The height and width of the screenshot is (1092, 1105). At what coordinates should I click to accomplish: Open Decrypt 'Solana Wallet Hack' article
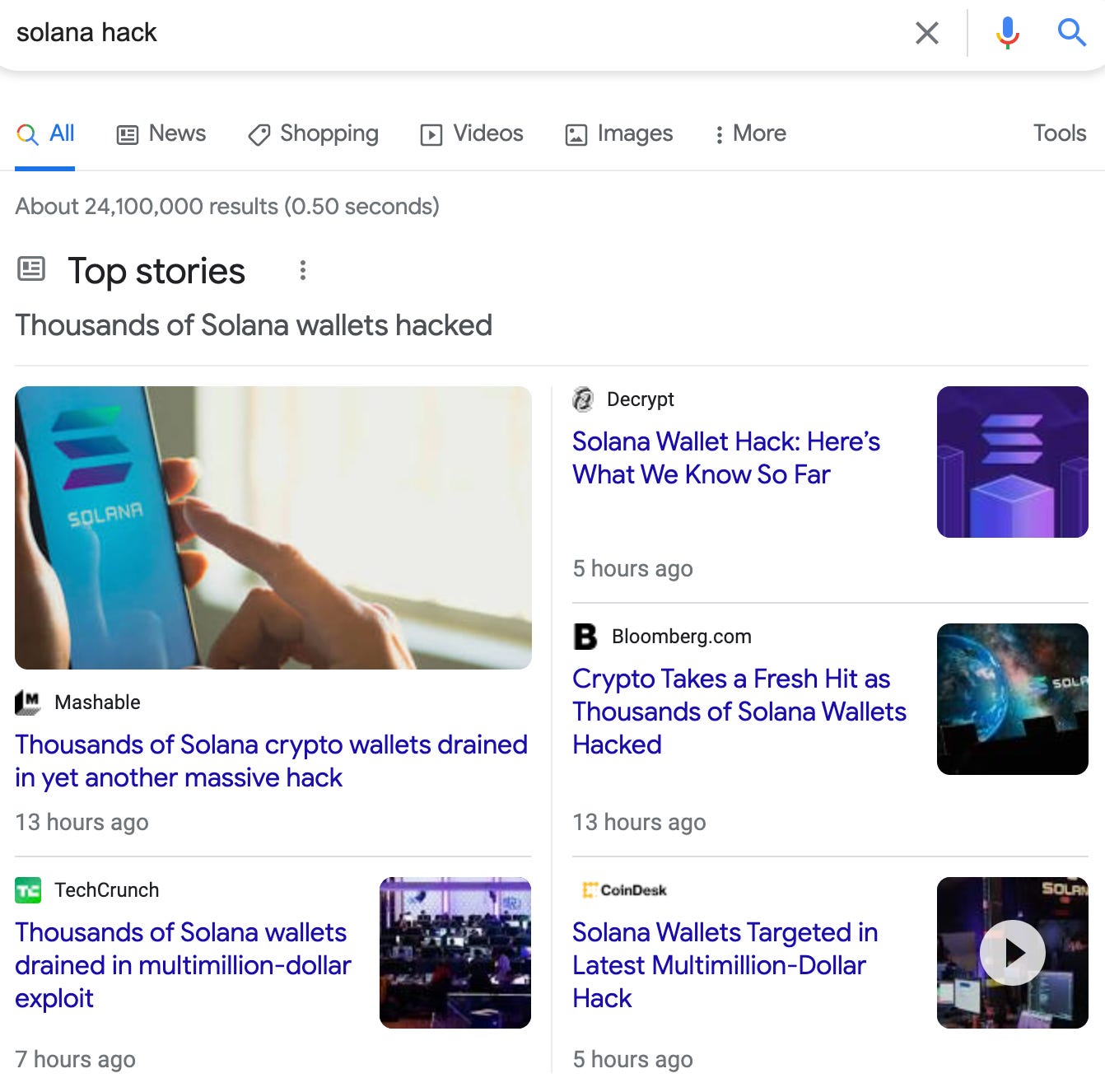click(x=726, y=458)
